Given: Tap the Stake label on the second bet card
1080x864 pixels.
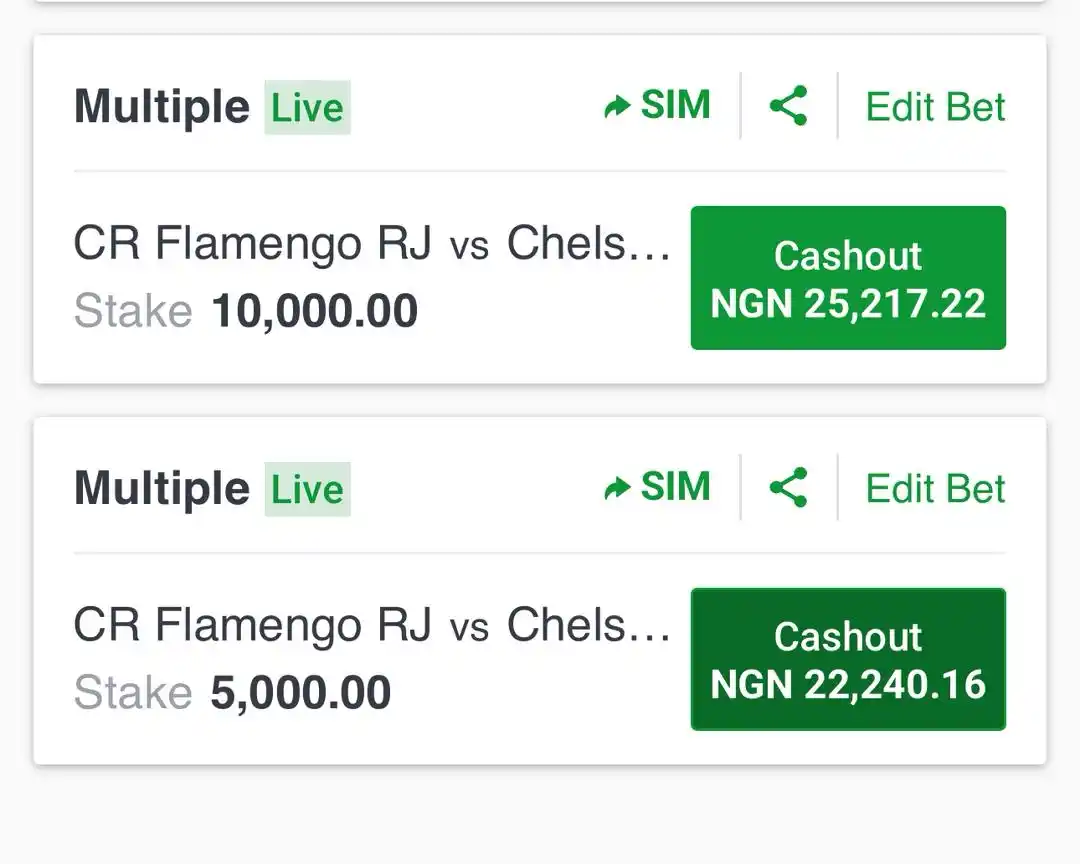Looking at the screenshot, I should (133, 692).
